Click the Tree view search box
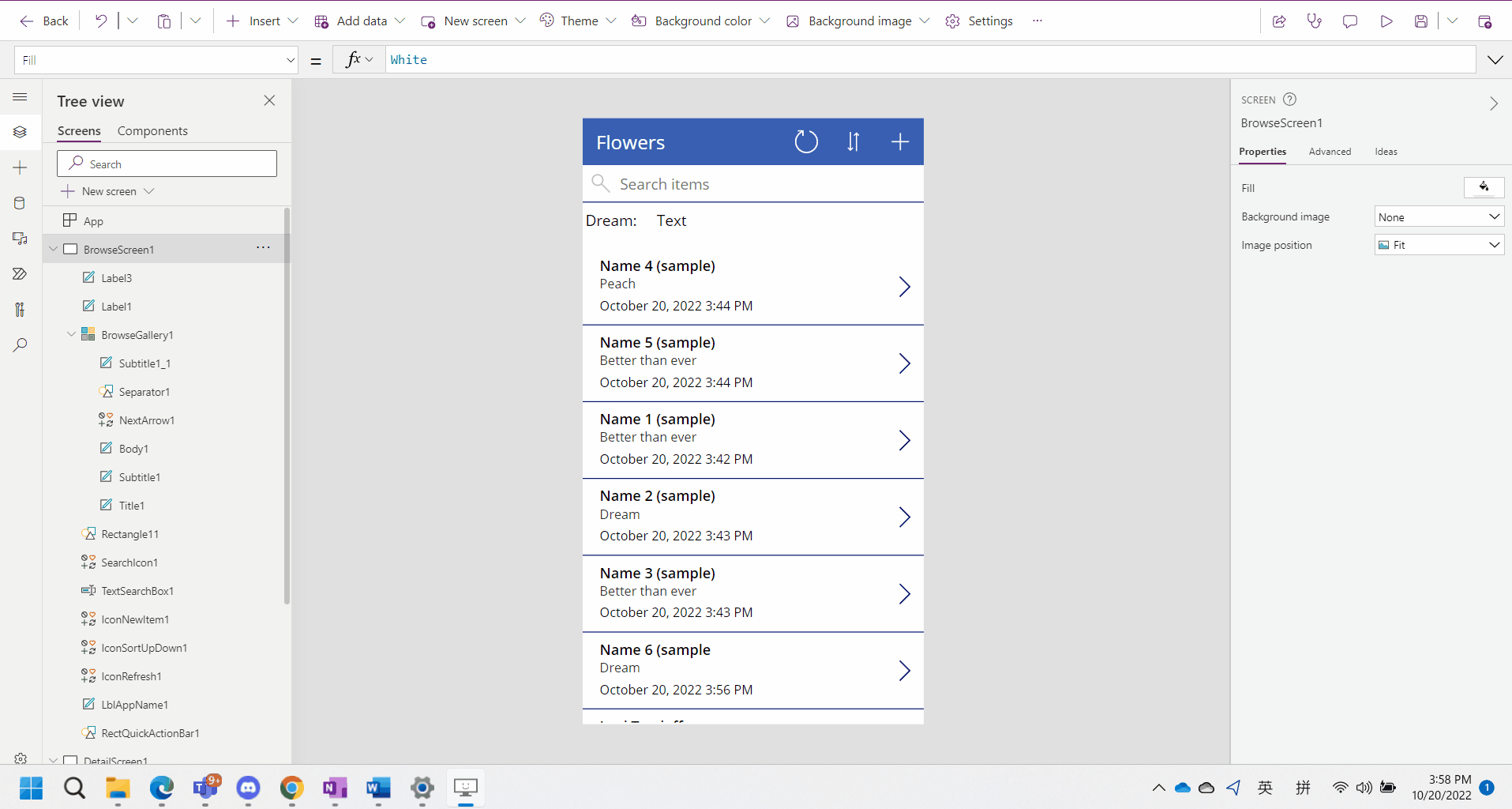 tap(167, 164)
